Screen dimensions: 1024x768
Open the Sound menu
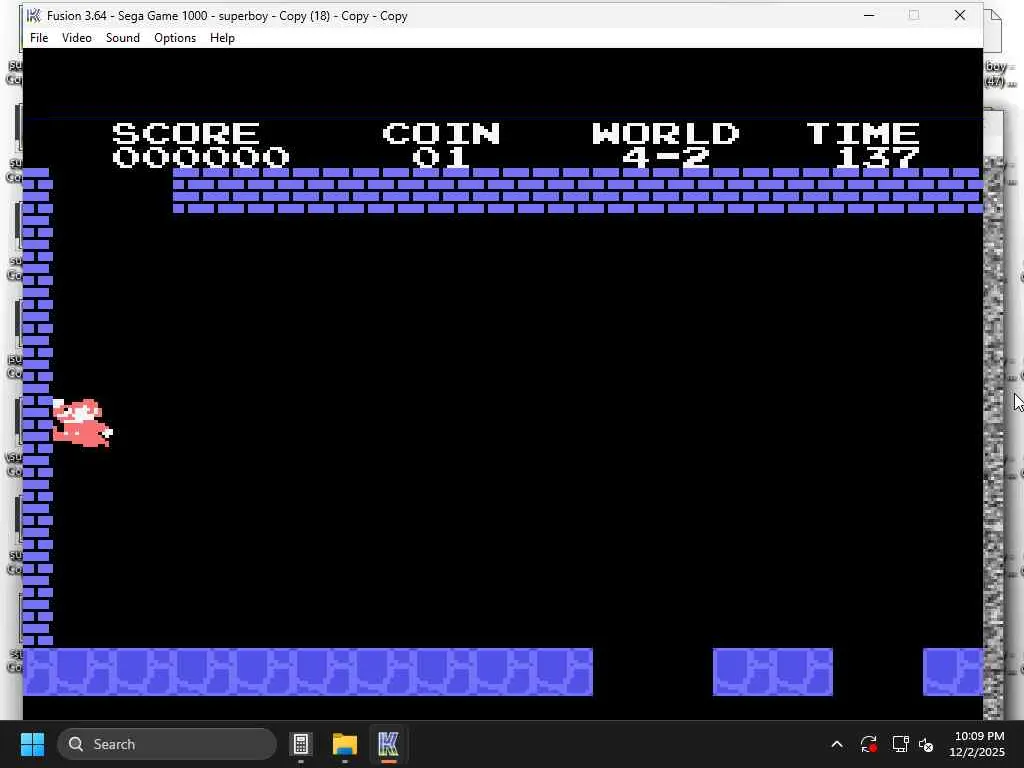click(x=123, y=38)
